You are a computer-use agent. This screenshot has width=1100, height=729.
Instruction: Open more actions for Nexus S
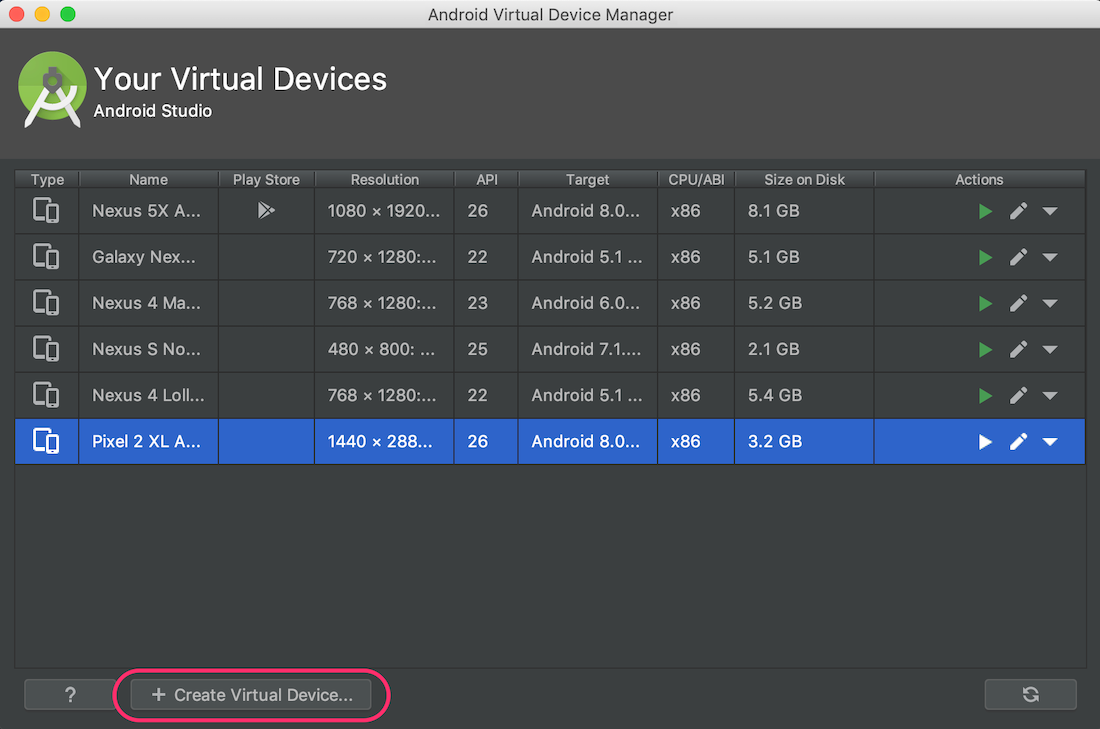click(x=1049, y=349)
